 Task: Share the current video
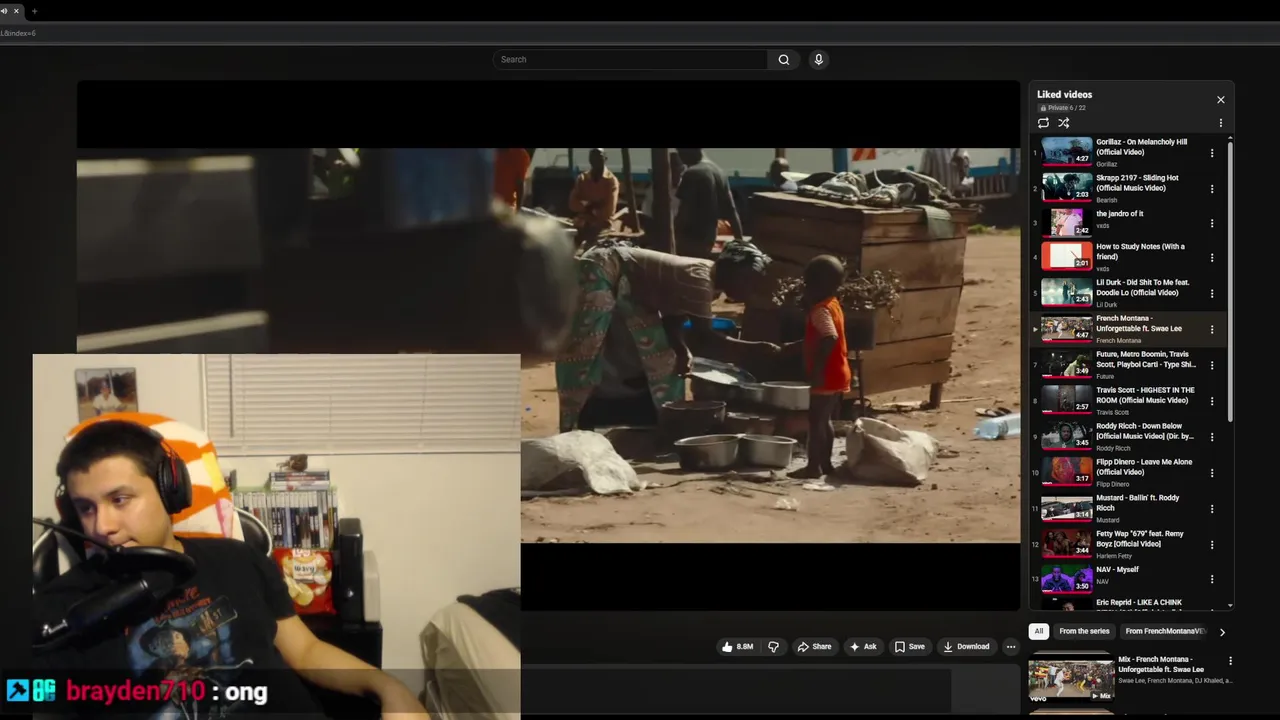814,647
